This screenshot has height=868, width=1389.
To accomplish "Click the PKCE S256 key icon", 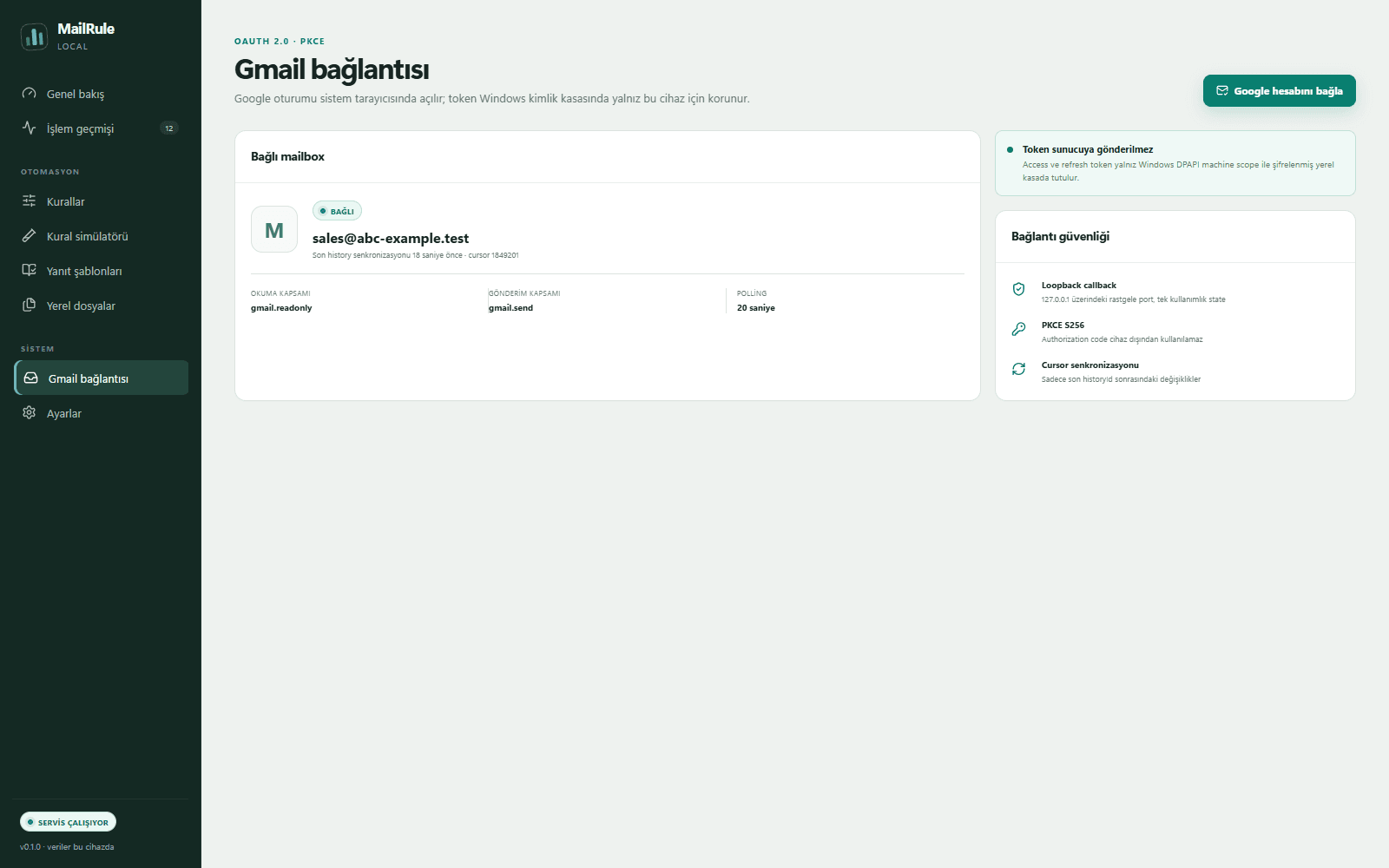I will pyautogui.click(x=1018, y=329).
